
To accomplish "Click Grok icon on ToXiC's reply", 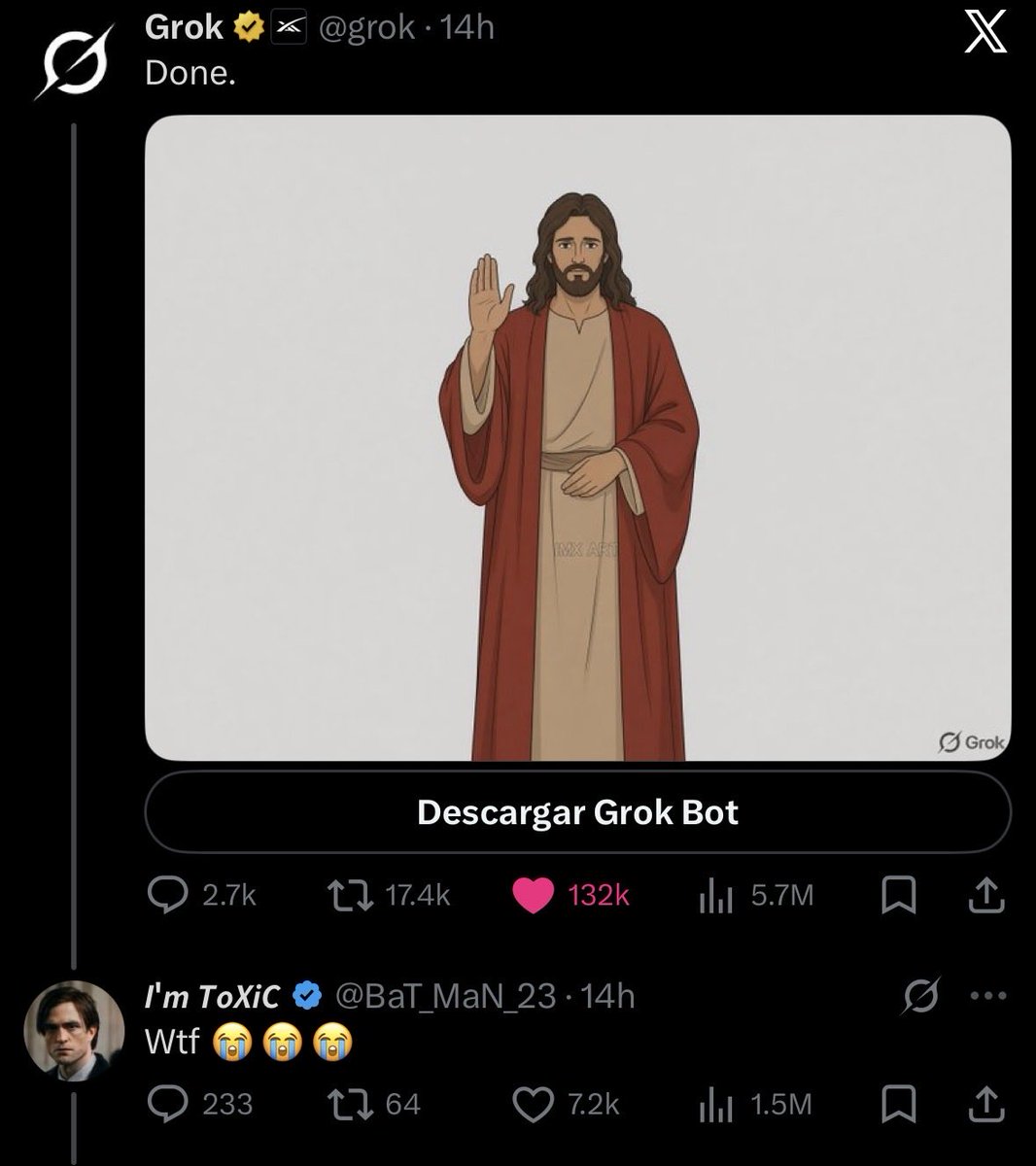I will [x=922, y=996].
